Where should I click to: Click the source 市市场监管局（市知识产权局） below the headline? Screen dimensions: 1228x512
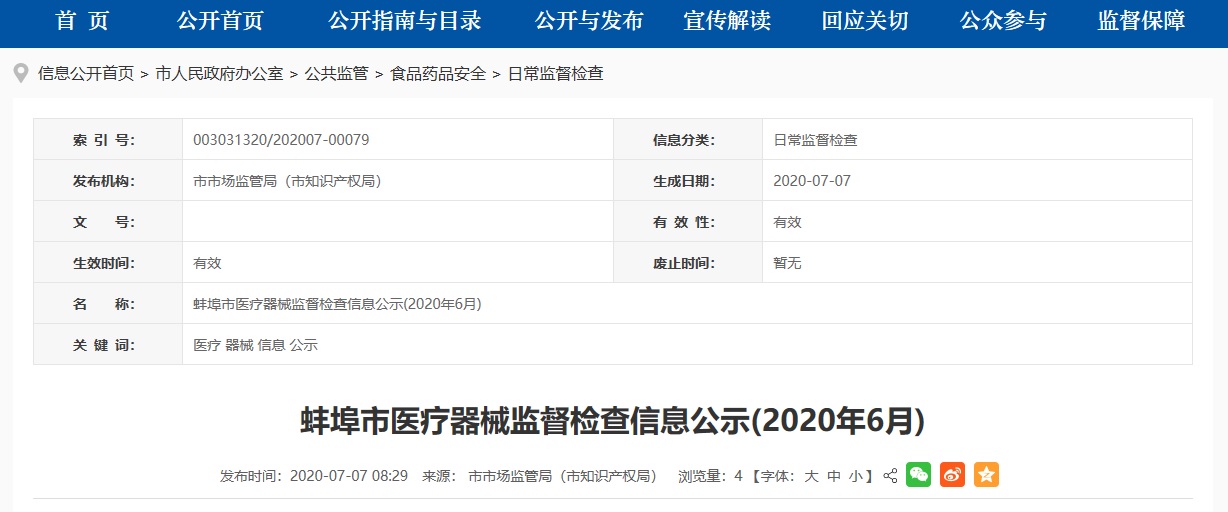pyautogui.click(x=562, y=476)
